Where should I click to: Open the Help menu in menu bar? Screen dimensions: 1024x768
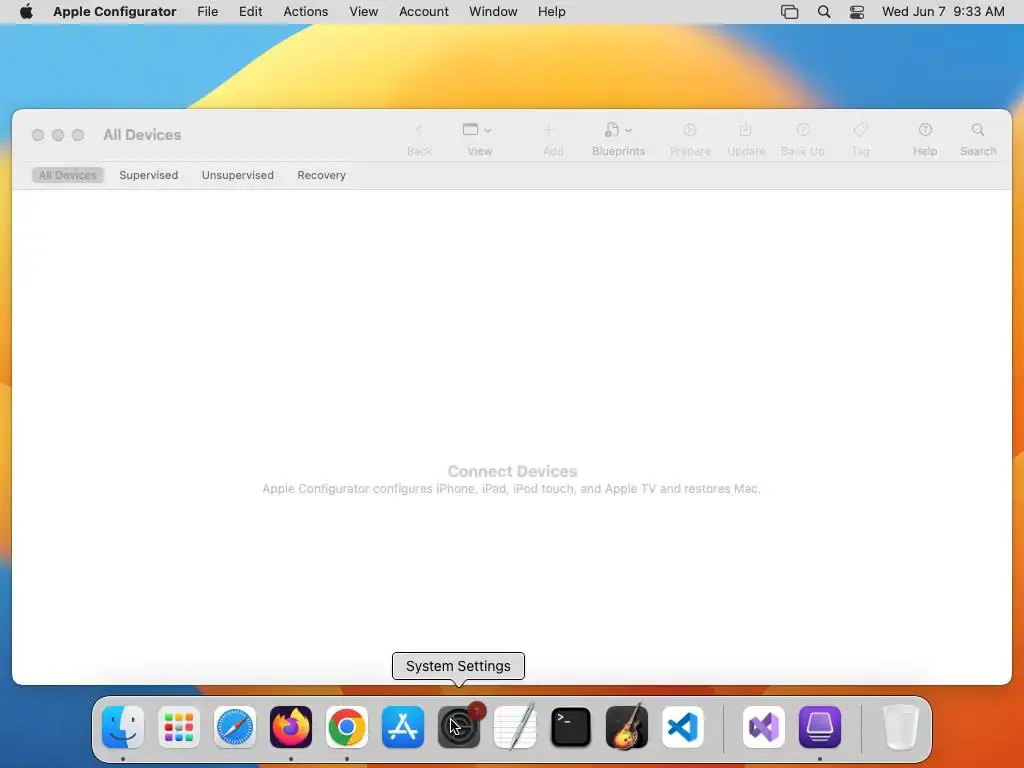pyautogui.click(x=551, y=12)
